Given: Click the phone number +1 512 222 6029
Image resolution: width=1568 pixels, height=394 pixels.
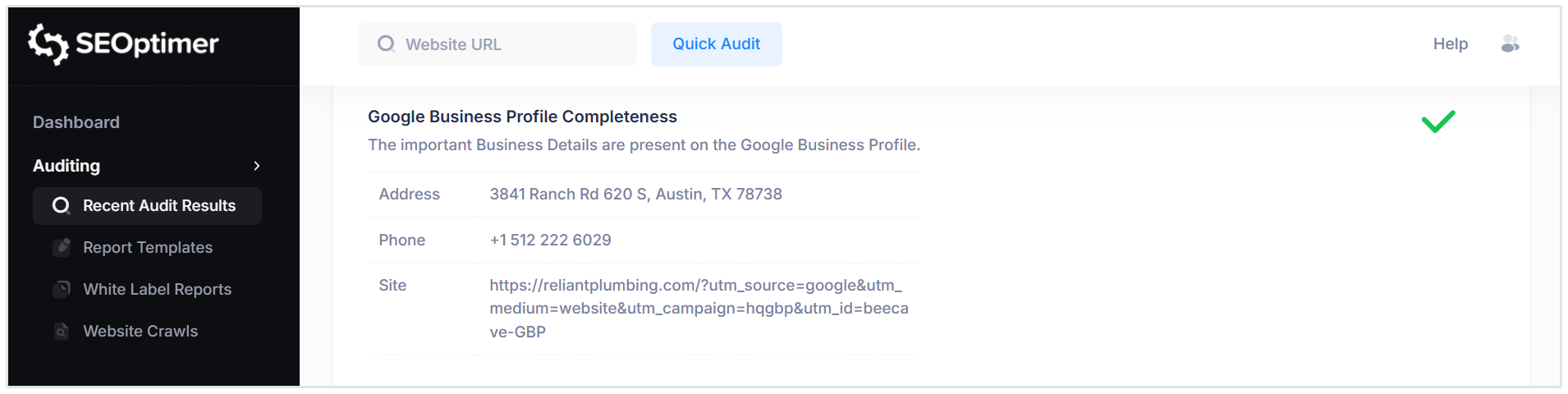Looking at the screenshot, I should point(550,240).
